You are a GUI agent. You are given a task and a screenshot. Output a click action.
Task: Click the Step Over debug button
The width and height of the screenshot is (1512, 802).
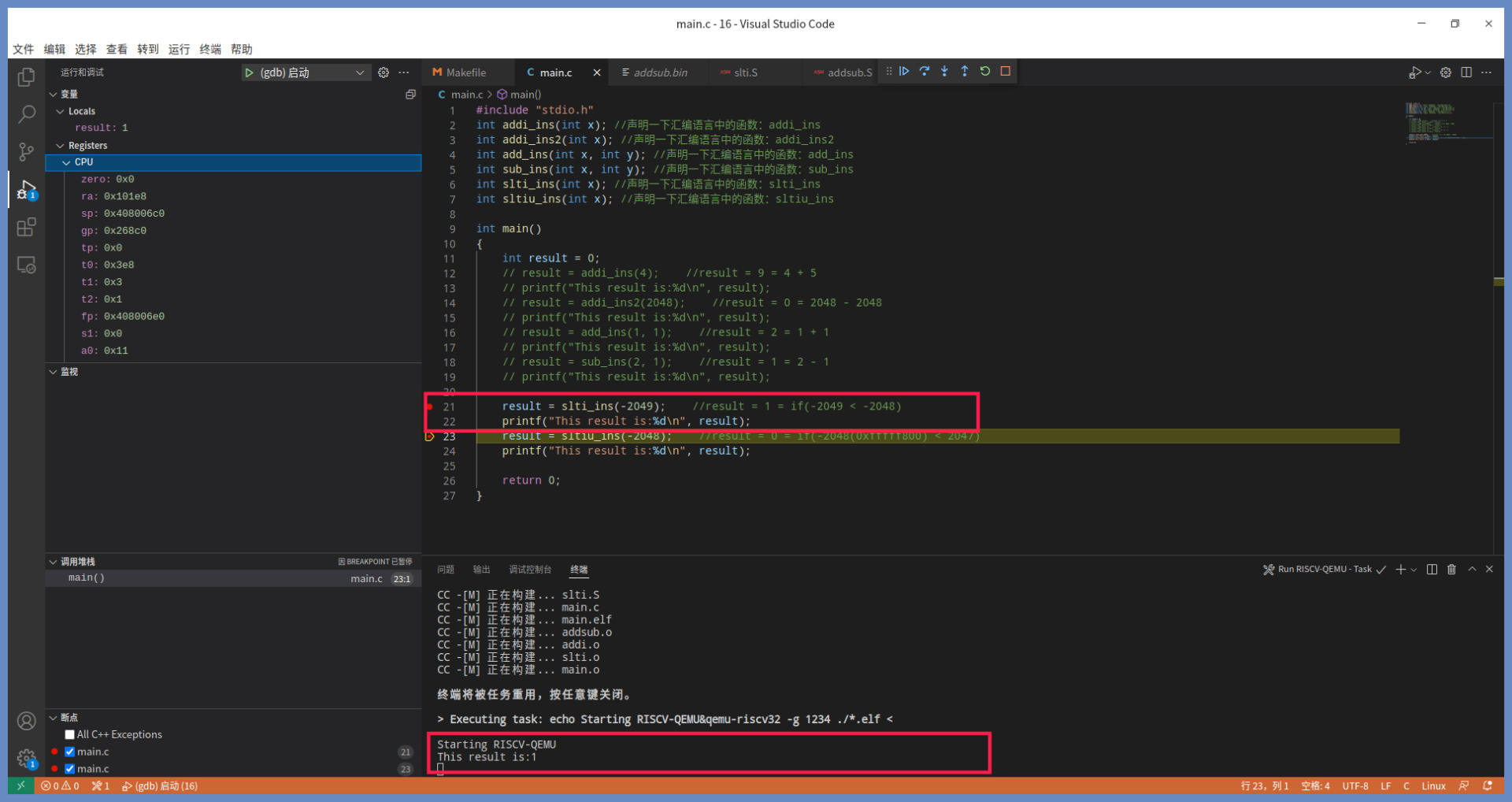925,72
